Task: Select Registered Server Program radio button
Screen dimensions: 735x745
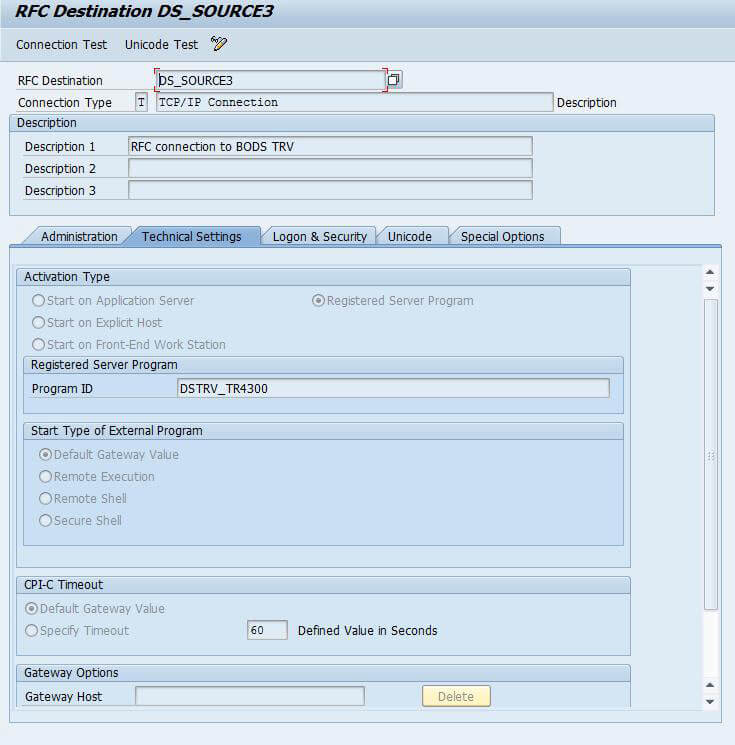Action: (x=318, y=301)
